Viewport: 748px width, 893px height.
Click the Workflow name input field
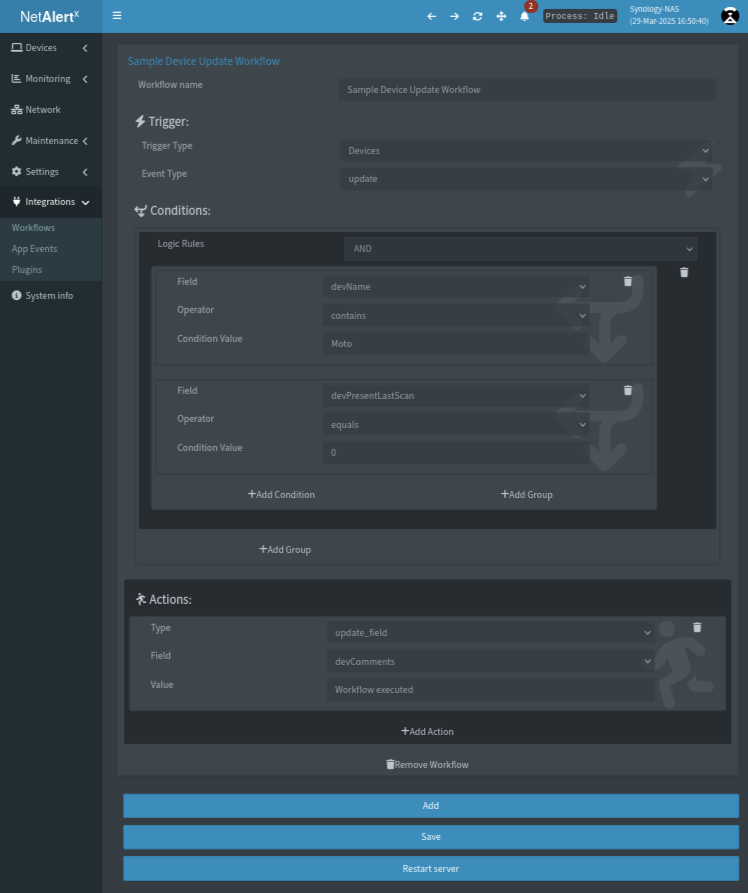527,90
